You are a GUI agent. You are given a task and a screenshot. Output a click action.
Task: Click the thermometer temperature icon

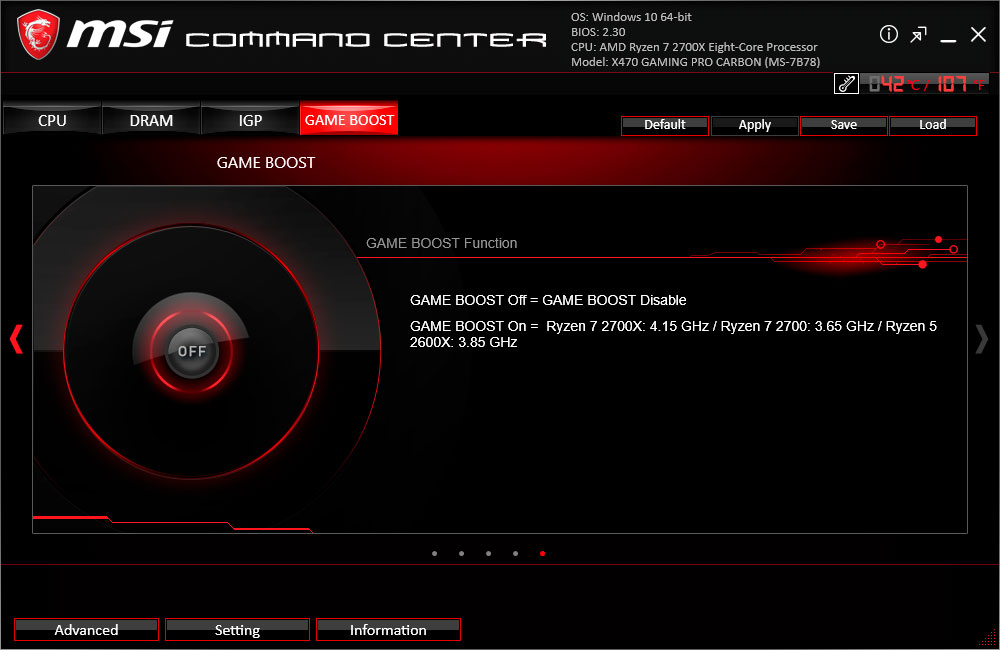tap(846, 84)
